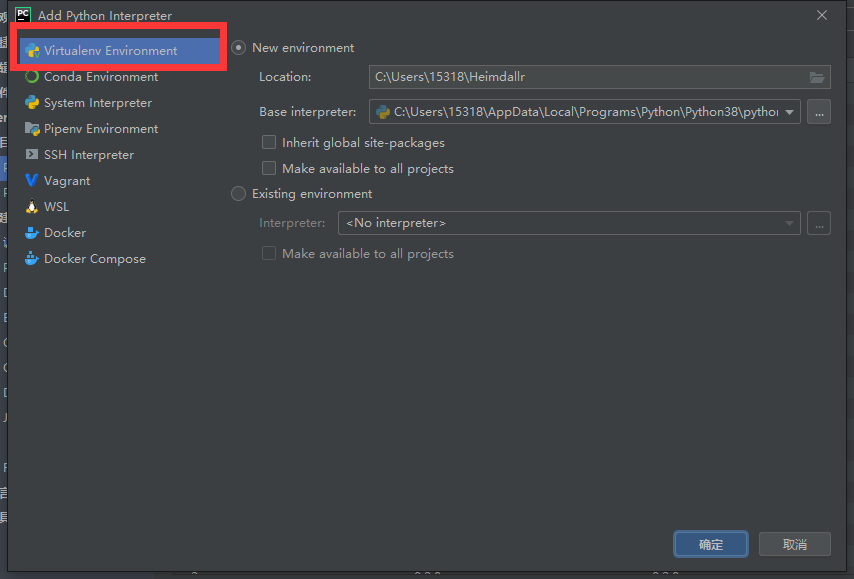Expand the No interpreter dropdown
Image resolution: width=854 pixels, height=579 pixels.
pos(789,222)
